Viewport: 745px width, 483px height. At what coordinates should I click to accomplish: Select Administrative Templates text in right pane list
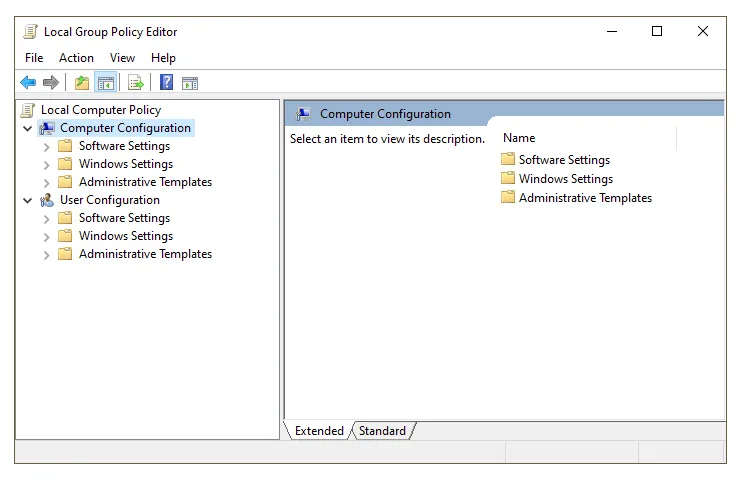pos(585,198)
